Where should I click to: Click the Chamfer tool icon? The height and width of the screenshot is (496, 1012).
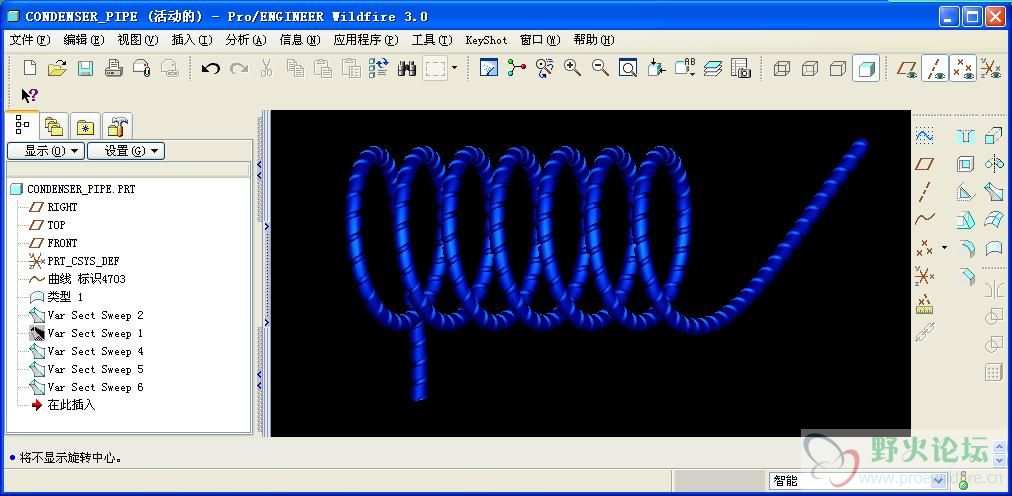coord(966,276)
